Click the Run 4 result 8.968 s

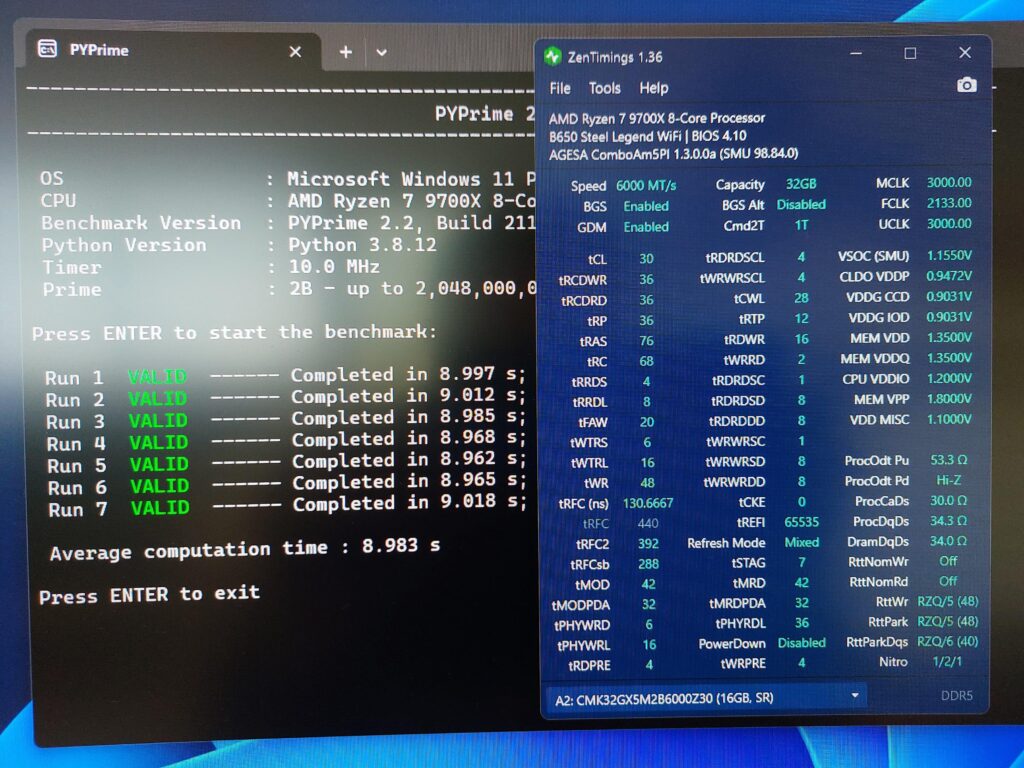[483, 438]
